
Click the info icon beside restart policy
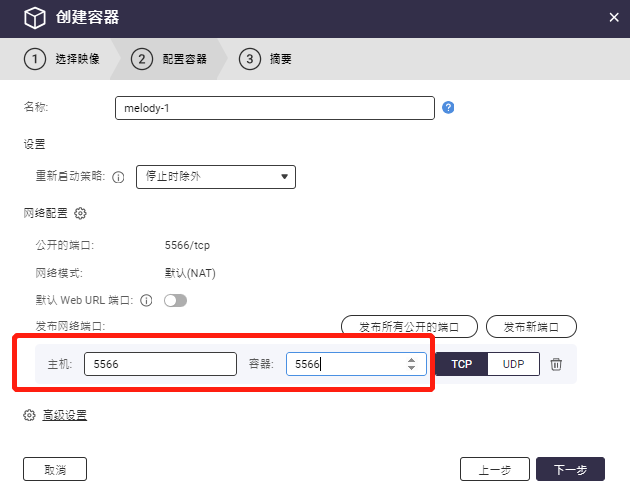coord(118,177)
